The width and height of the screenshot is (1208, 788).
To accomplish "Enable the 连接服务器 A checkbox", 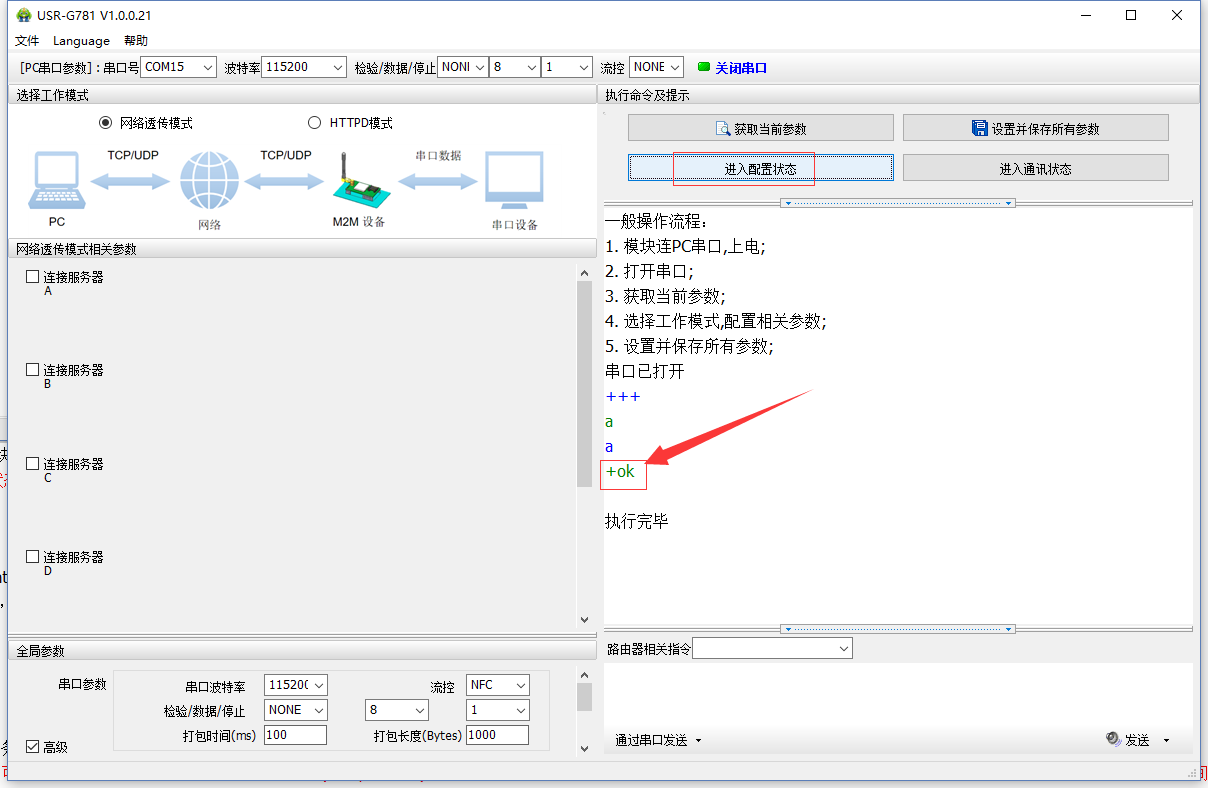I will [33, 277].
